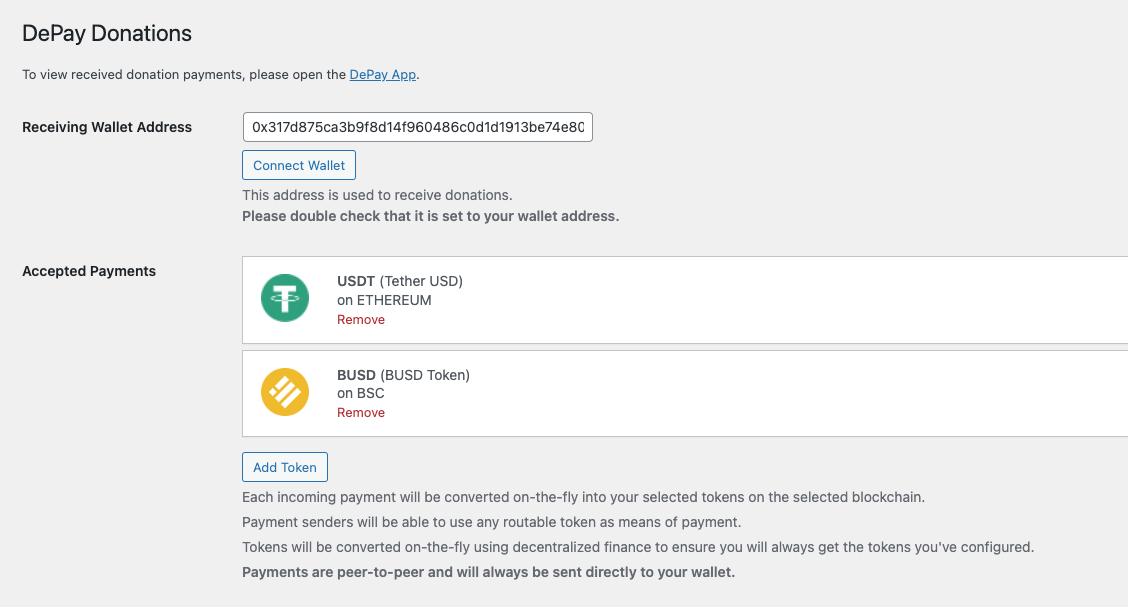
Task: Click the "on ETHEREUM" network text
Action: (385, 300)
